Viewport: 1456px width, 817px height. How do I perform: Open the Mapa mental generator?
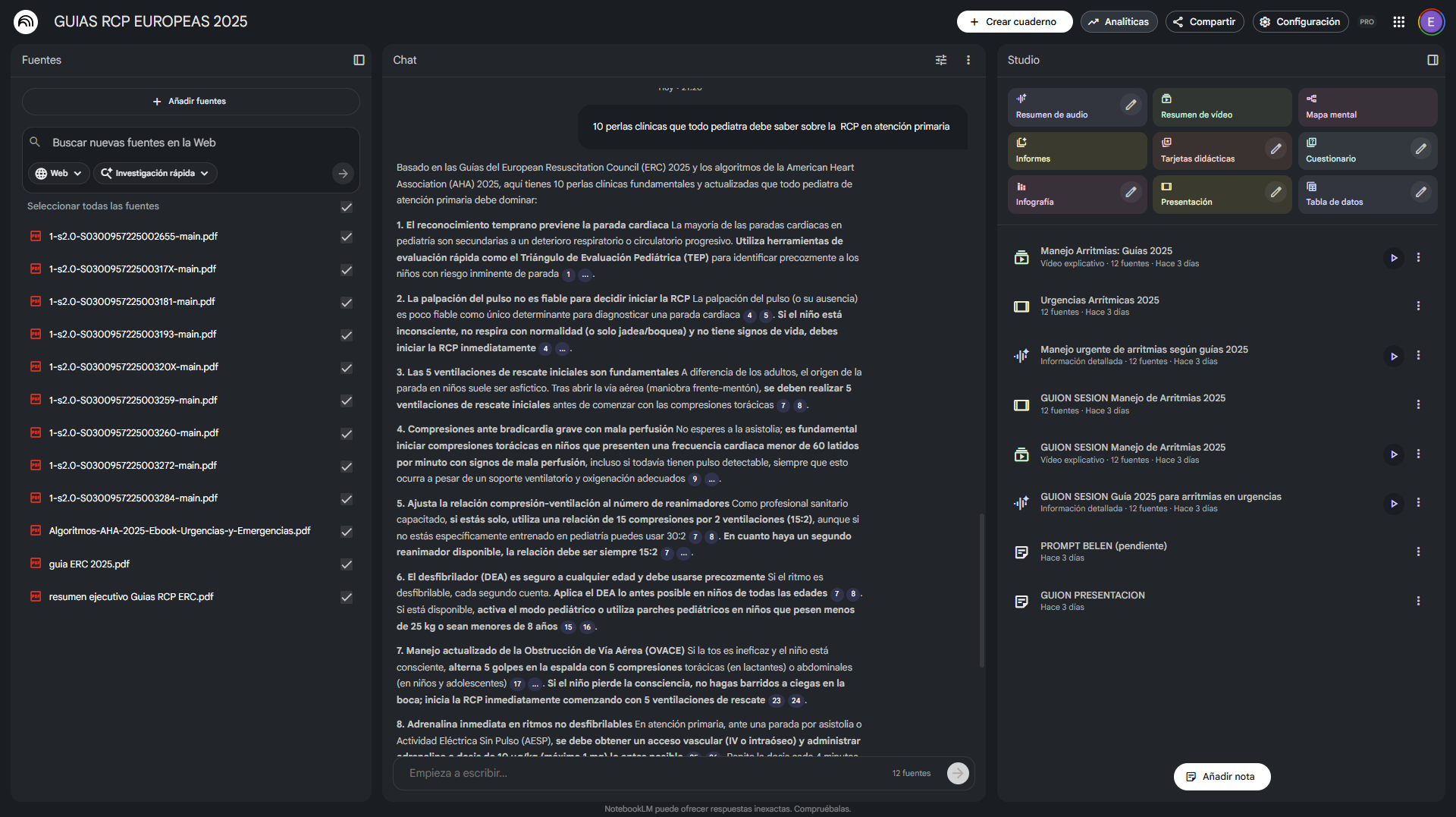pos(1367,107)
